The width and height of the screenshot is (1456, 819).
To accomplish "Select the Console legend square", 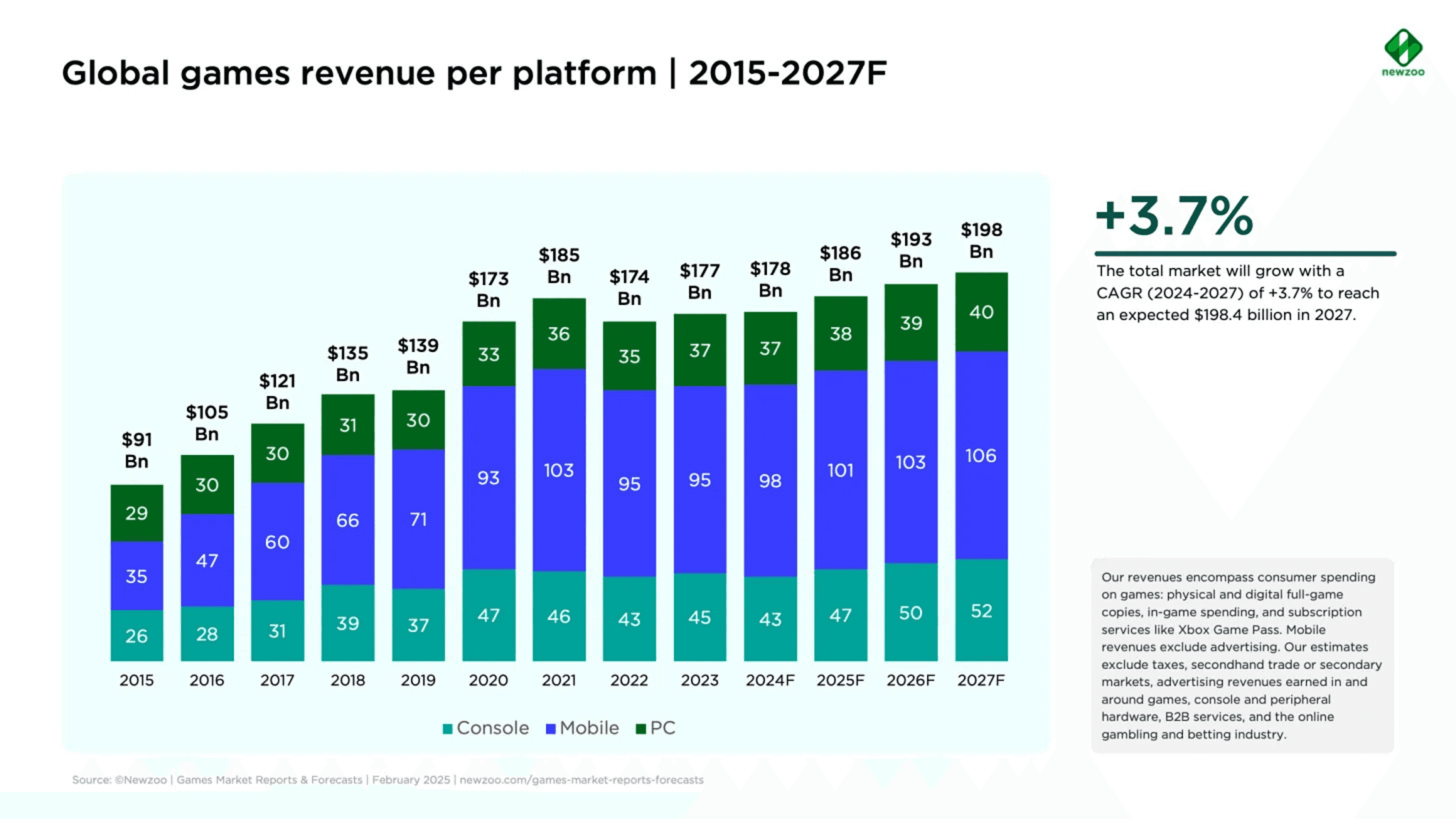I will 447,728.
